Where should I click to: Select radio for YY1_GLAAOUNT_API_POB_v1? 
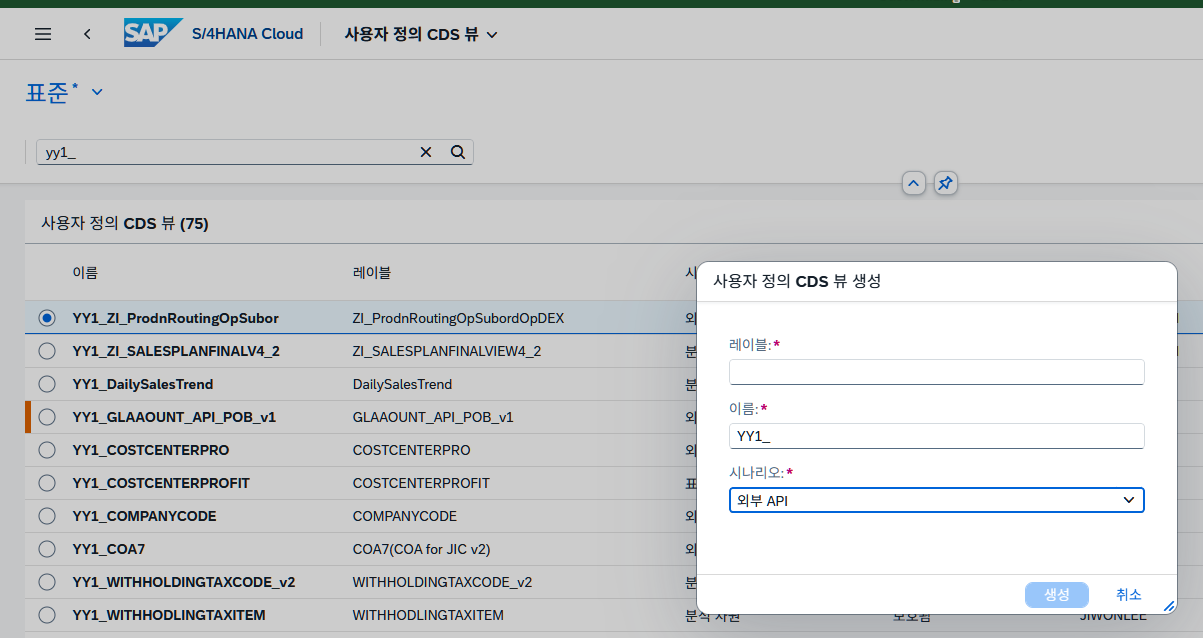click(x=47, y=417)
